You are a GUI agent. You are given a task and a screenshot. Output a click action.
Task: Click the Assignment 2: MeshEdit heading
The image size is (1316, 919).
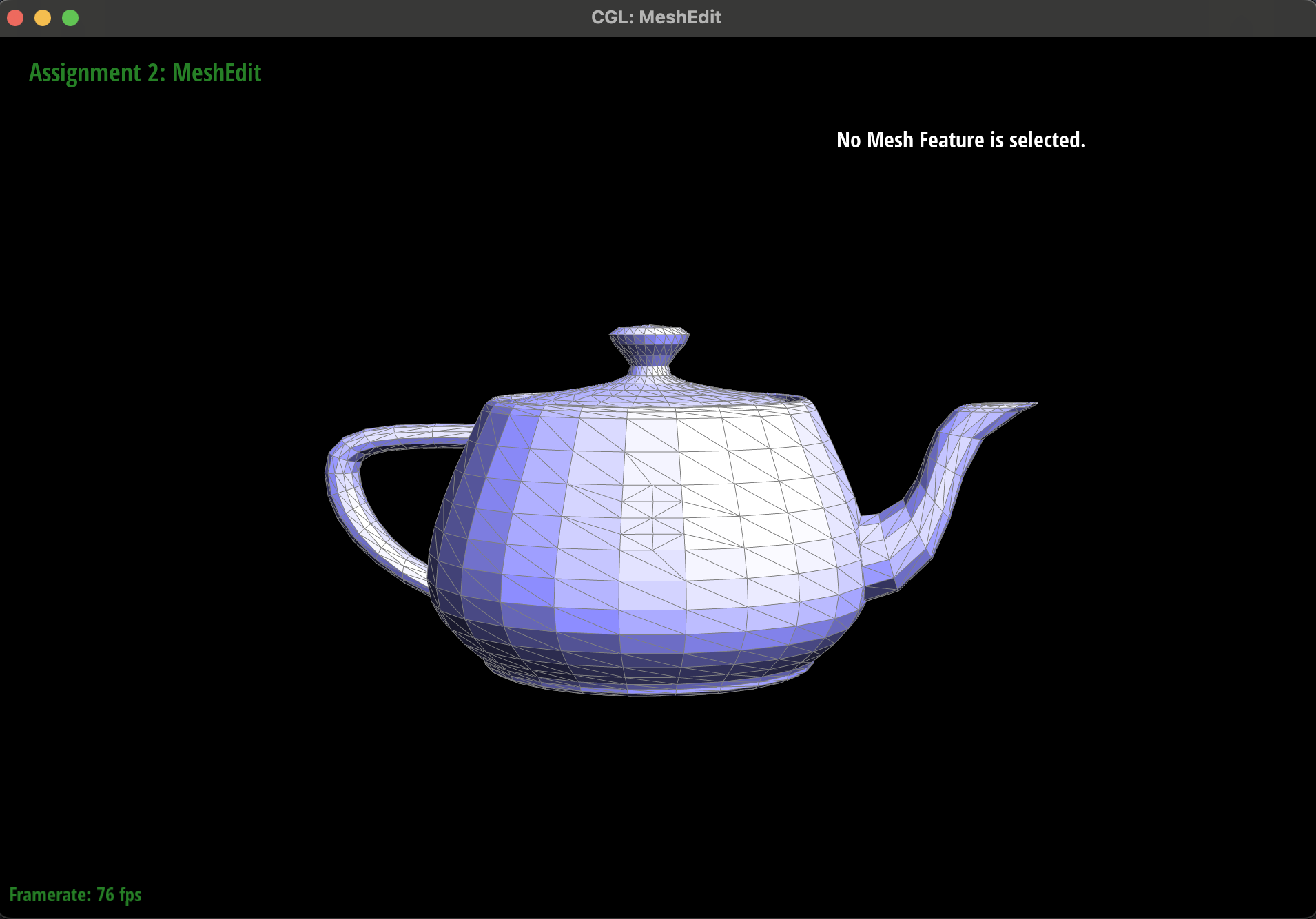[x=145, y=73]
